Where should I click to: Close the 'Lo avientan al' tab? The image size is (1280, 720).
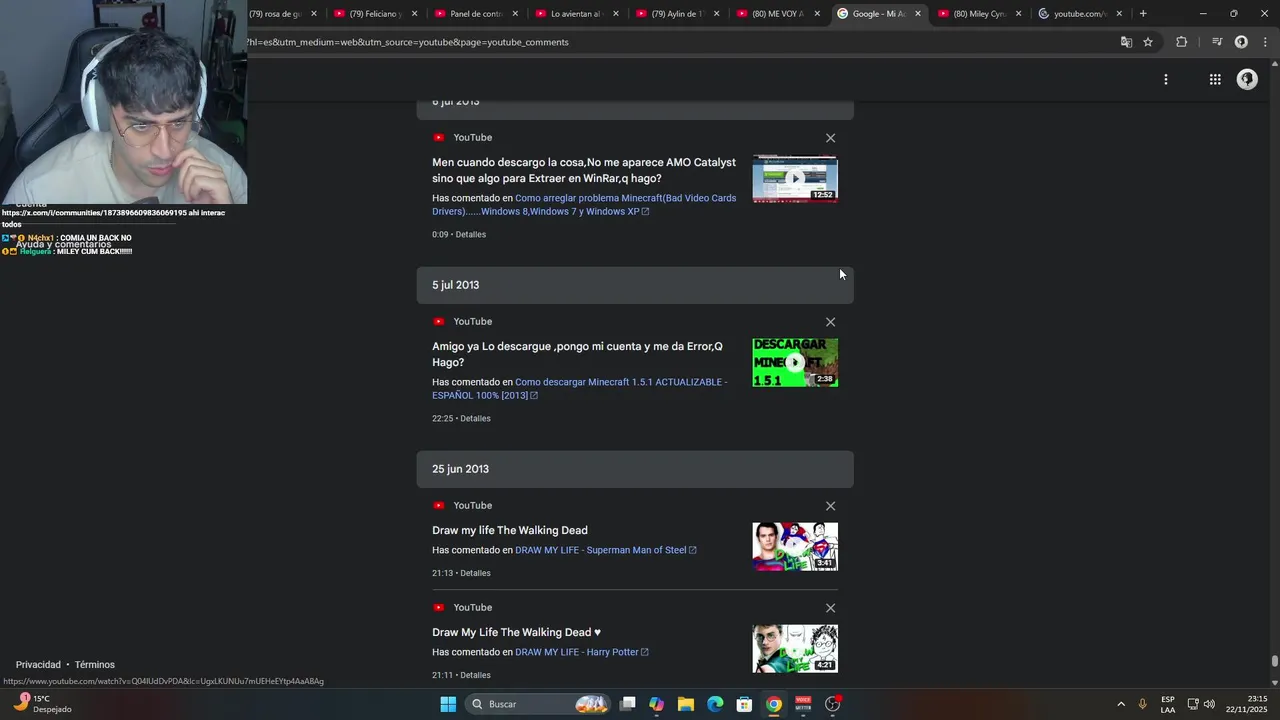616,14
